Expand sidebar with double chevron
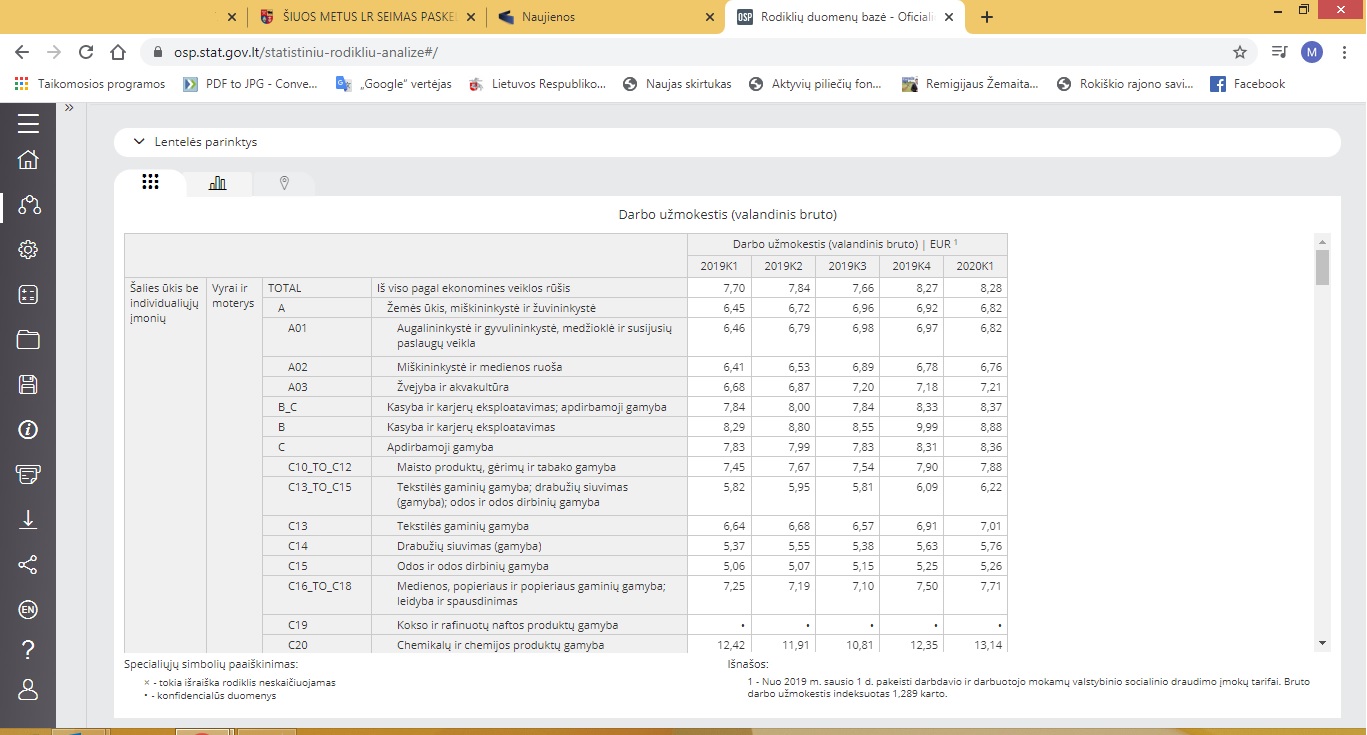This screenshot has height=735, width=1367. pos(69,108)
